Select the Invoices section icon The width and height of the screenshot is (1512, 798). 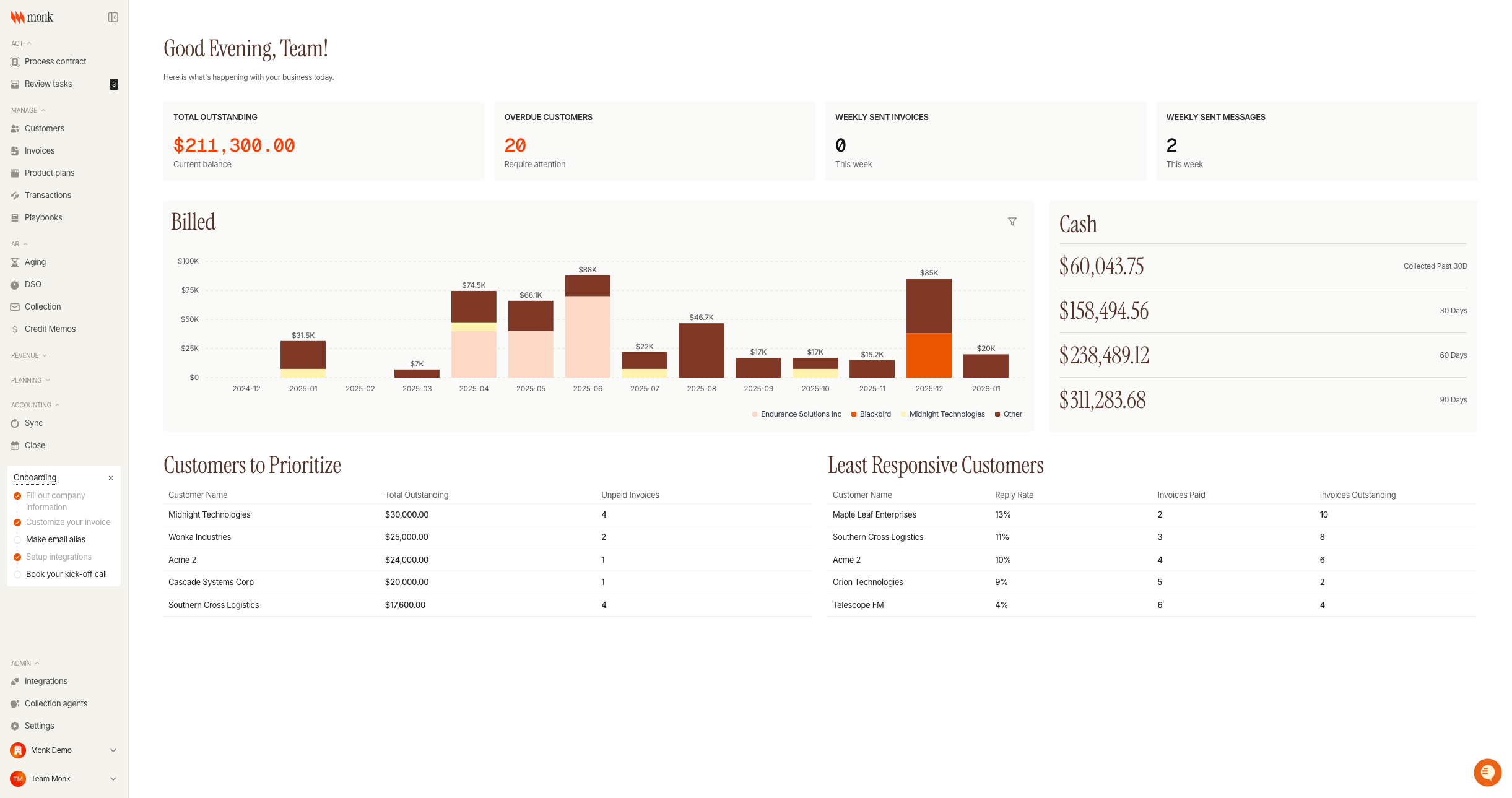(x=15, y=150)
